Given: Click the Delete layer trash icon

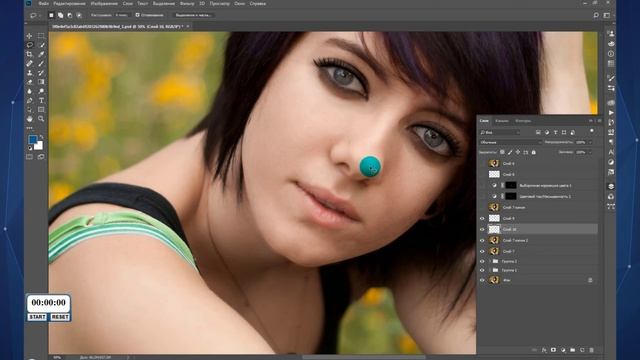Looking at the screenshot, I should pyautogui.click(x=591, y=350).
